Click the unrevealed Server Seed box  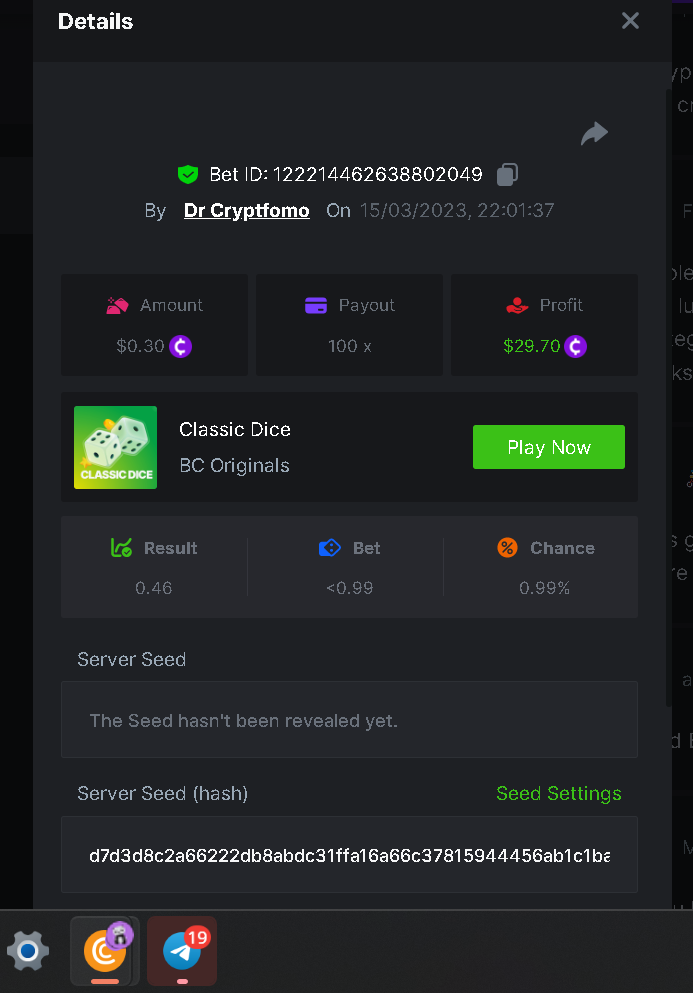[x=349, y=720]
